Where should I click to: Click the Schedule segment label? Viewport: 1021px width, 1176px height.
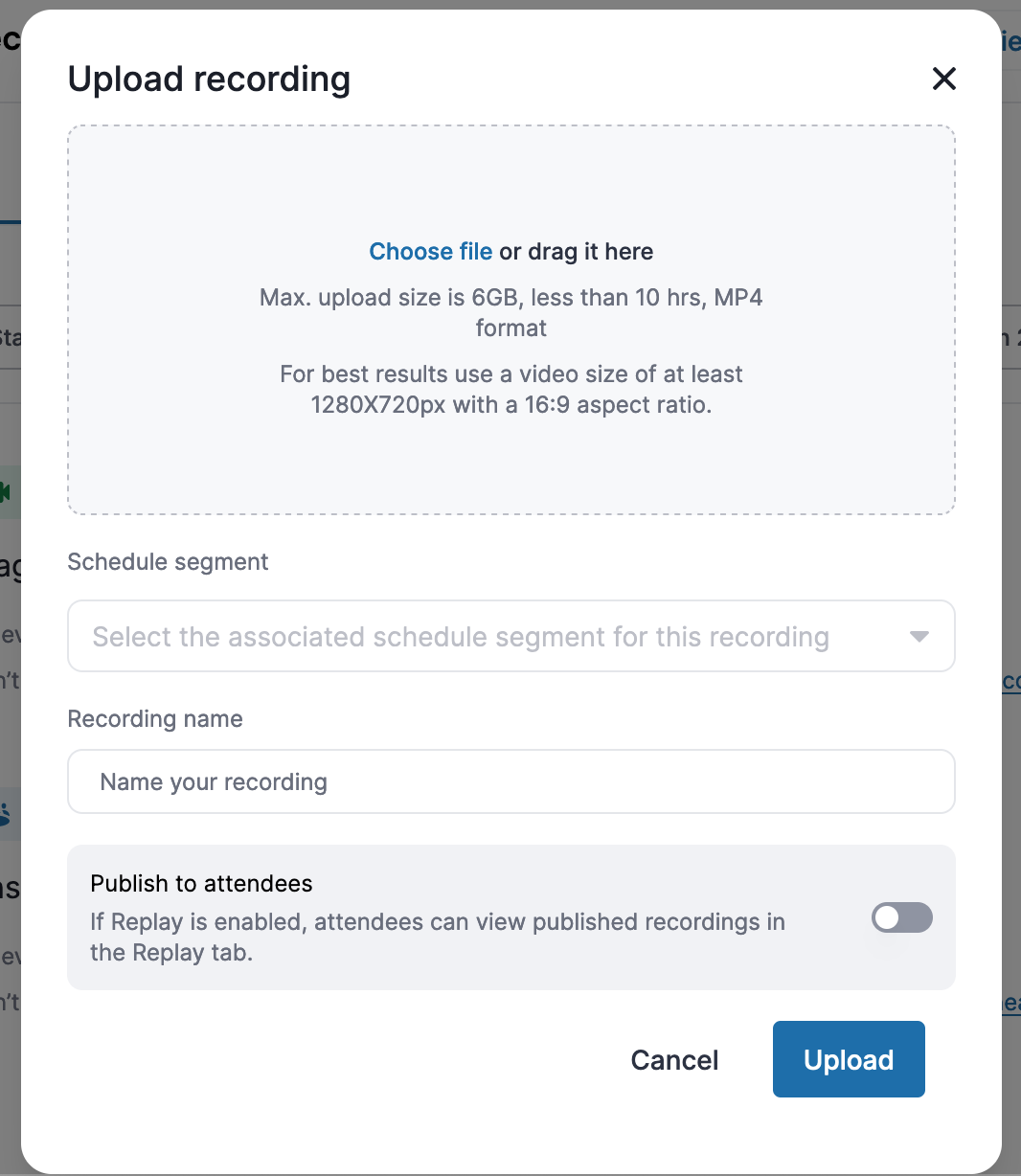point(168,562)
